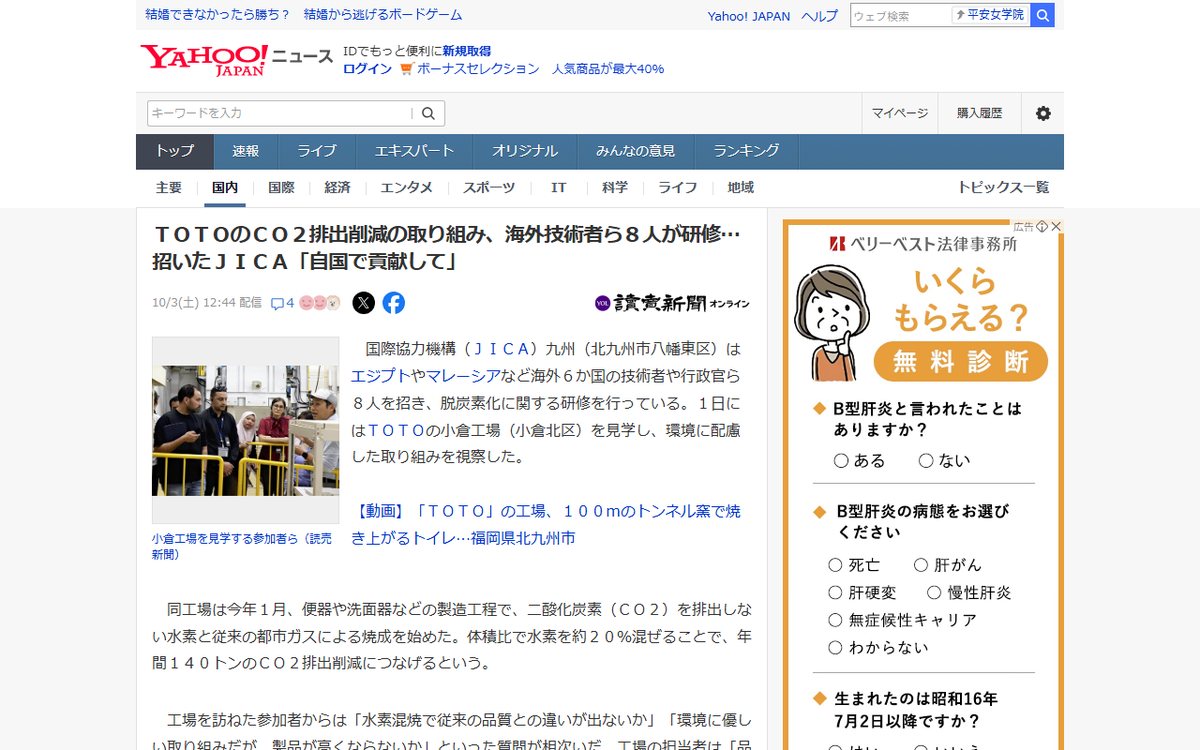Viewport: 1200px width, 750px height.
Task: Share article on Facebook
Action: click(x=394, y=302)
